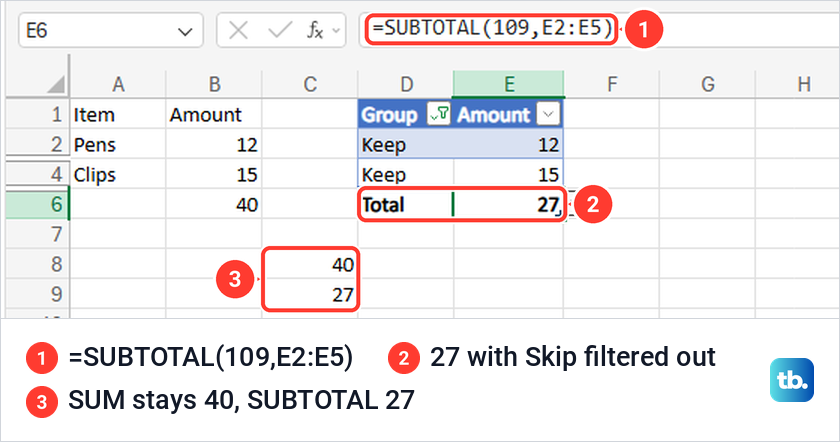
Task: Expand the arrow next to fx
Action: point(336,31)
